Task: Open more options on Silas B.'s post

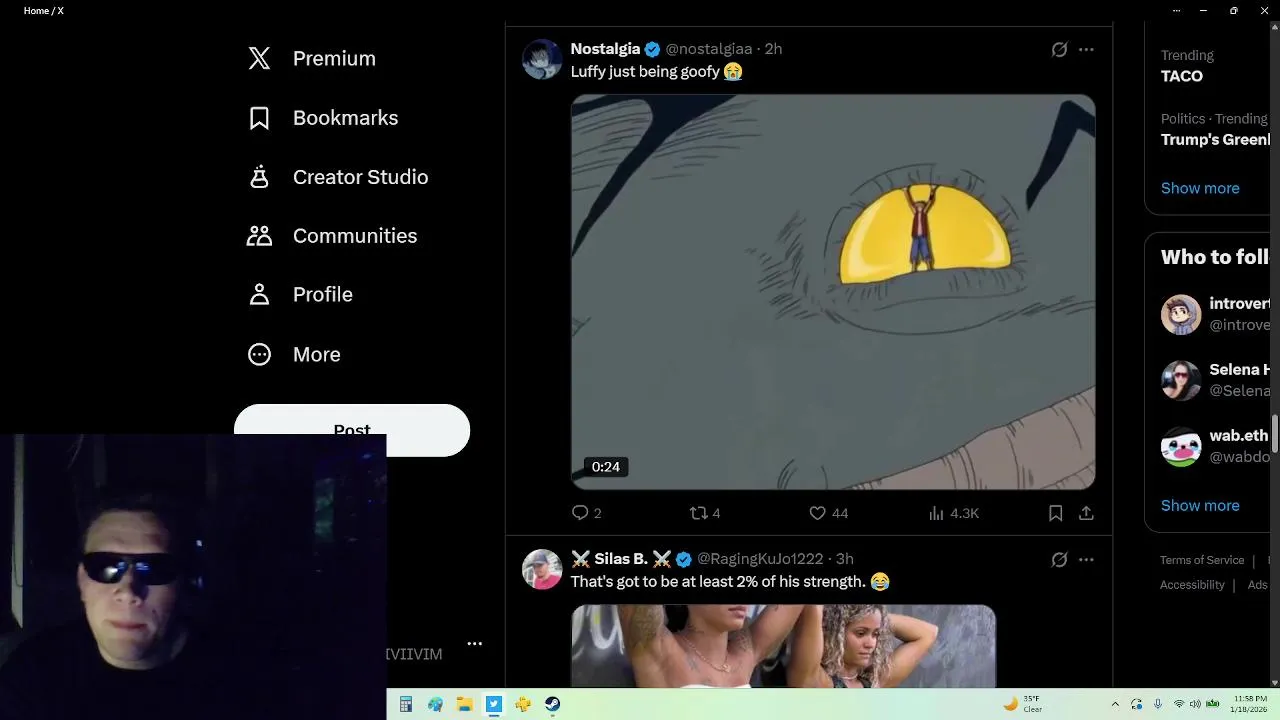Action: [1086, 559]
